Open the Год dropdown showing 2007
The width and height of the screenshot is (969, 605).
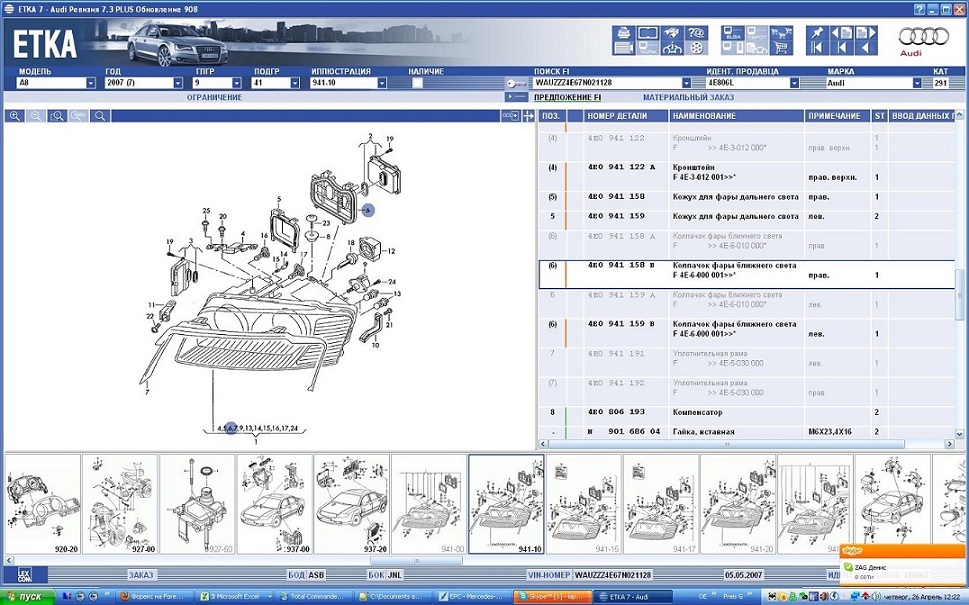click(179, 83)
